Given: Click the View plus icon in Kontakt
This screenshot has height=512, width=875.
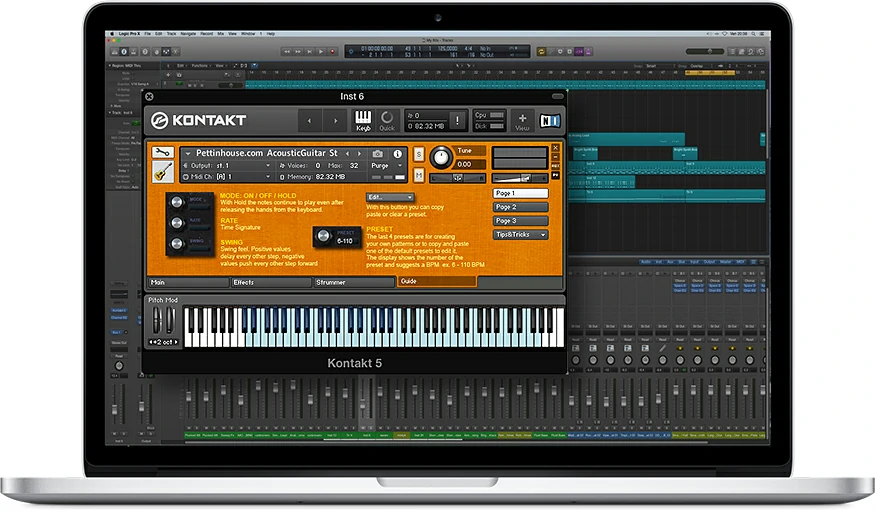Looking at the screenshot, I should point(522,122).
